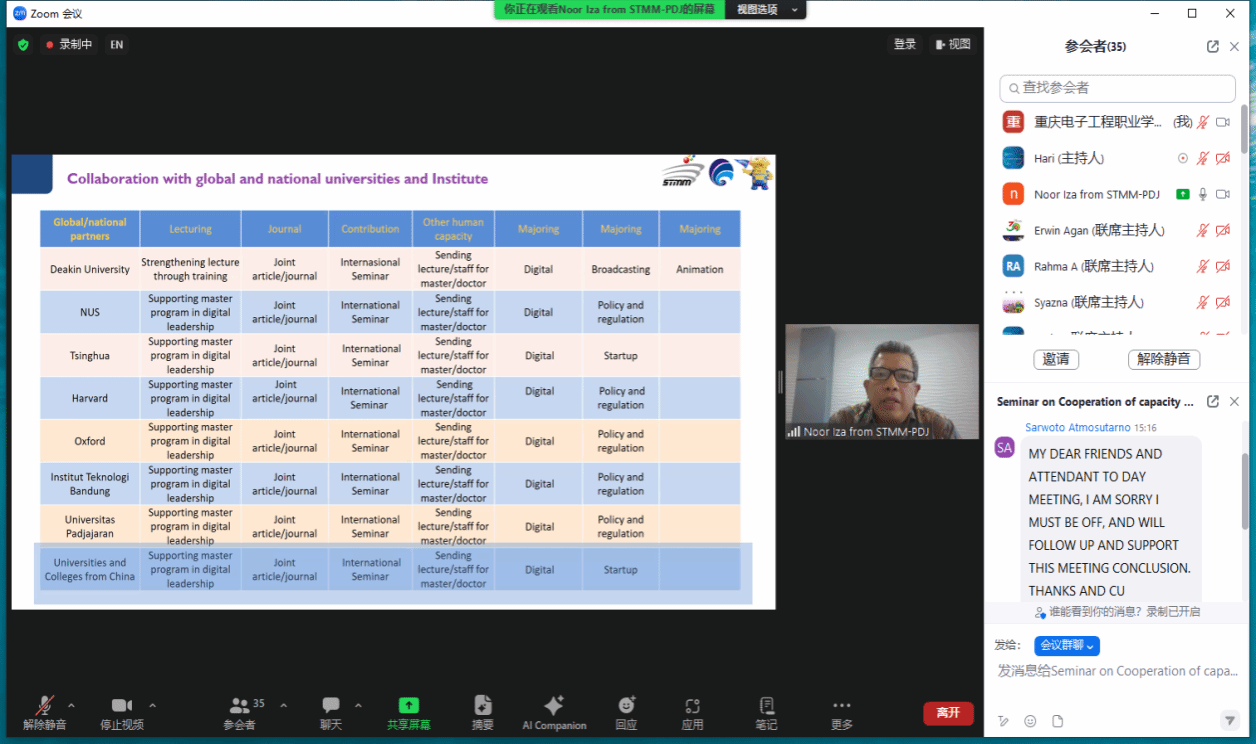Open the Reactions menu icon
This screenshot has height=744, width=1256.
coord(627,706)
